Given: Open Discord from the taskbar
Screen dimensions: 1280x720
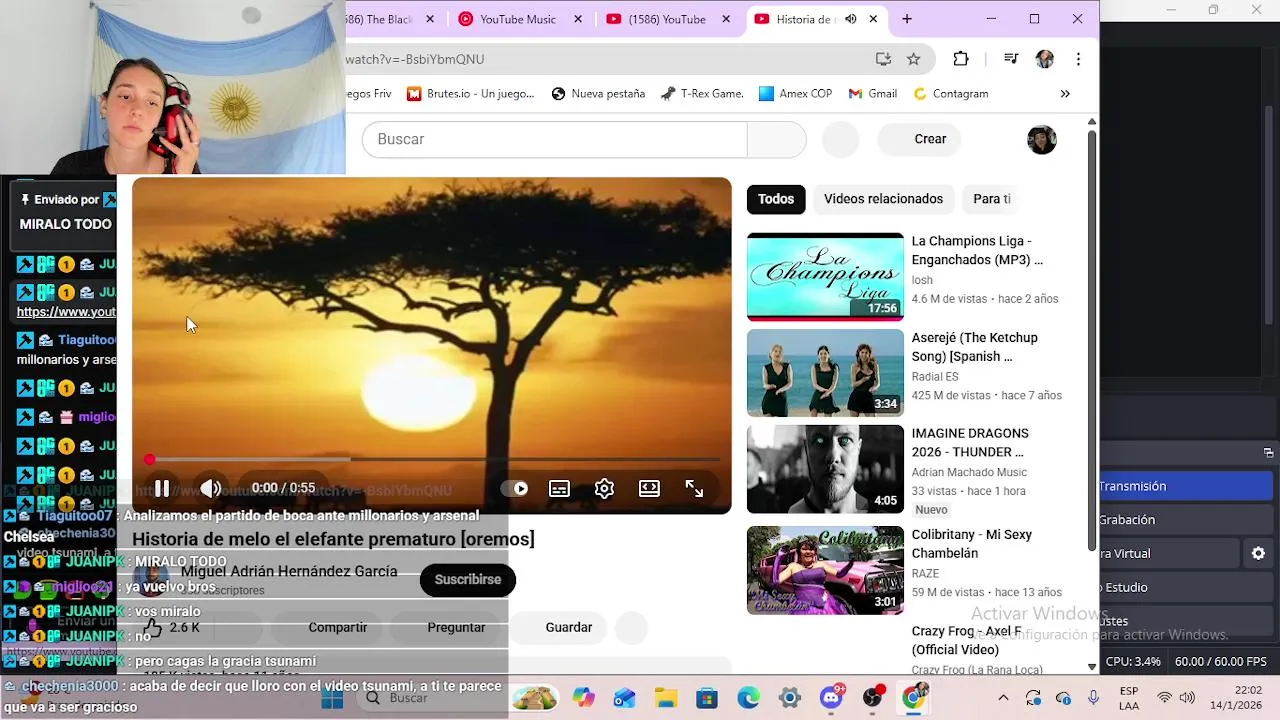Looking at the screenshot, I should [831, 698].
